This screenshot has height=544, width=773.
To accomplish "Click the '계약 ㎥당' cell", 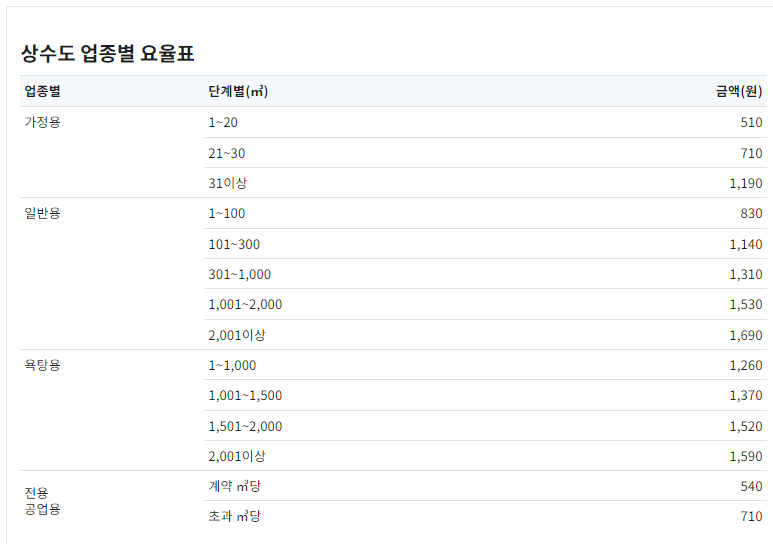I will [x=235, y=486].
